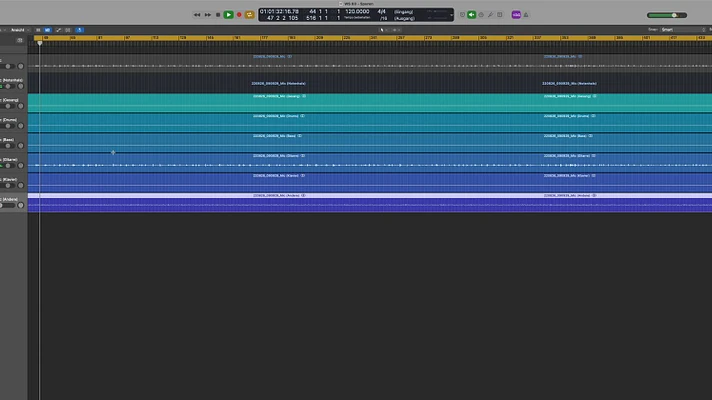Screen dimensions: 712x400
Task: Click the yellow cycle ruler strip
Action: tap(372, 38)
